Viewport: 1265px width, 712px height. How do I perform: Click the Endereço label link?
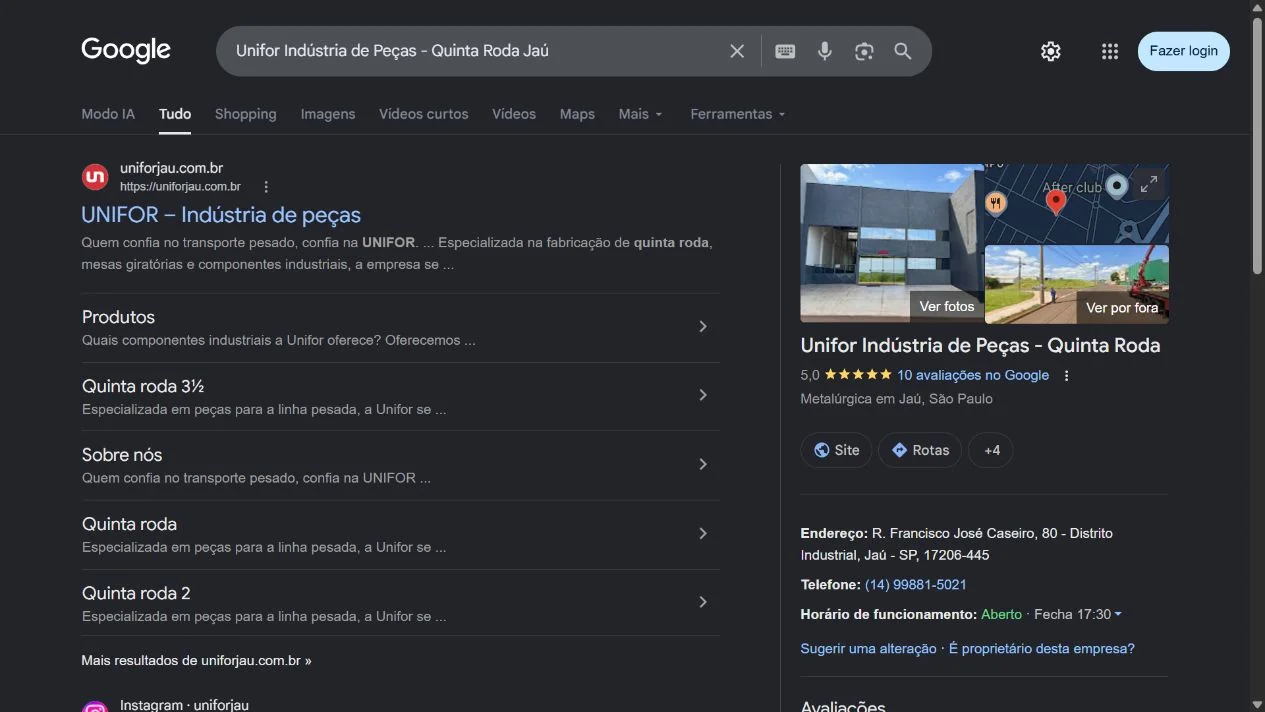[x=834, y=533]
